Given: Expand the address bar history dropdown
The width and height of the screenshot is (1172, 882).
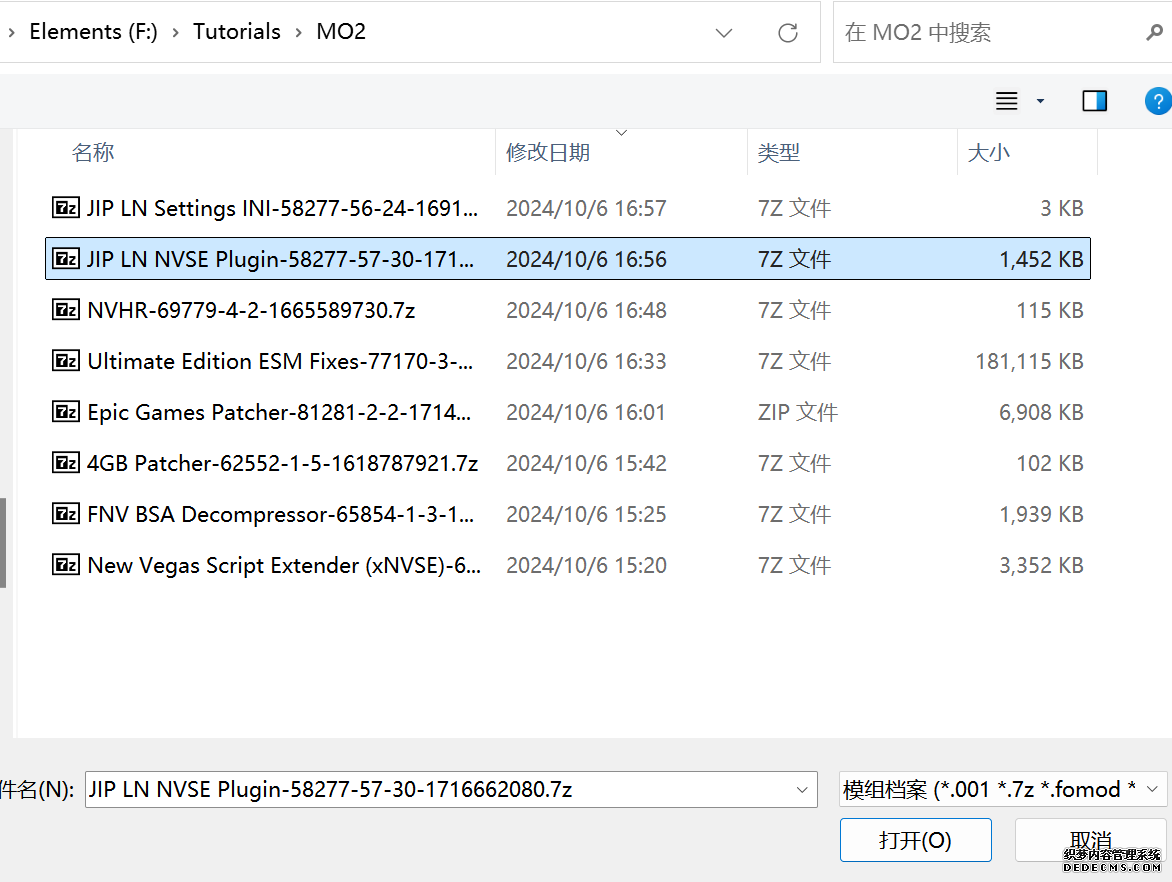Looking at the screenshot, I should point(724,33).
